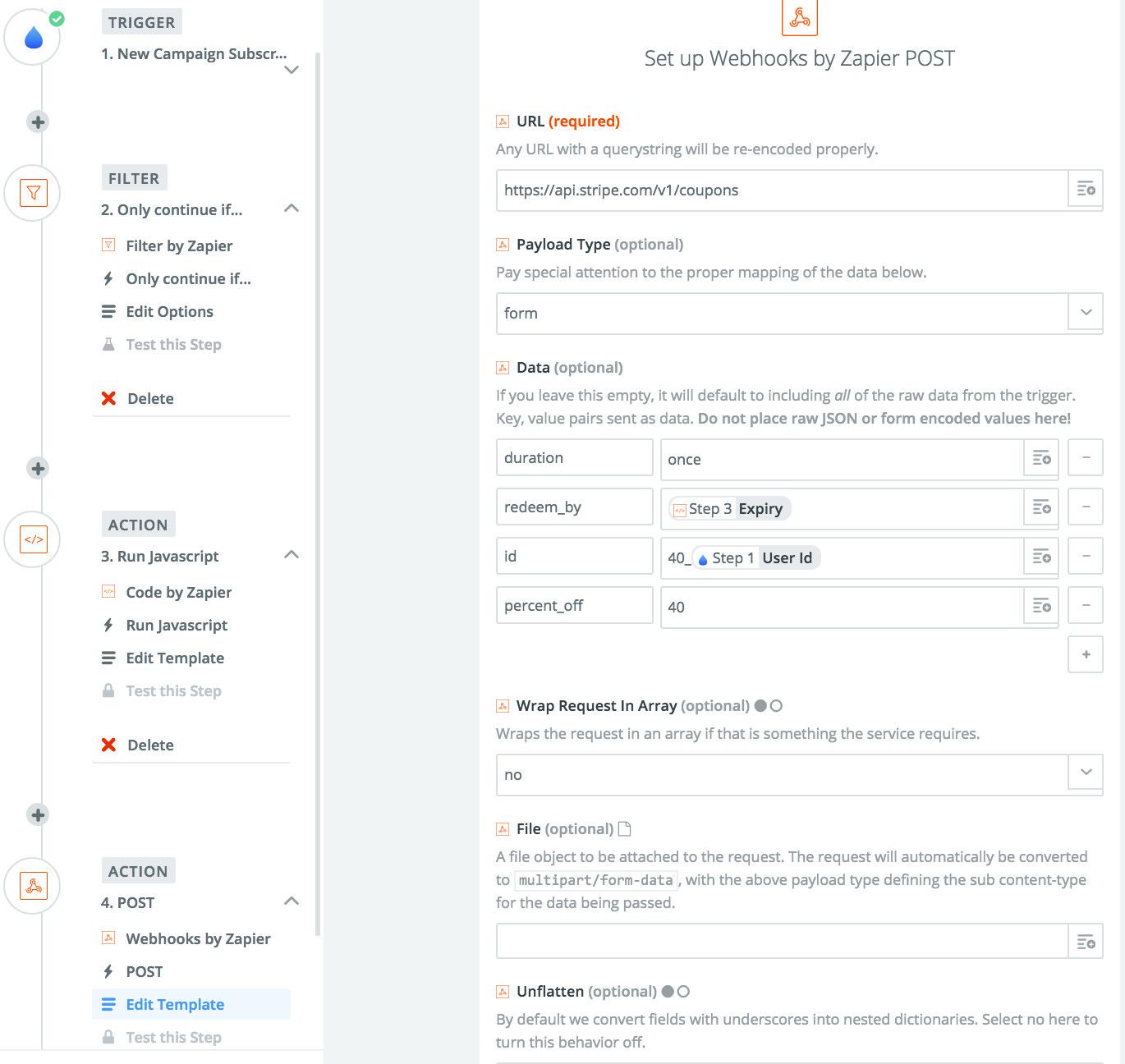
Task: Open the Wrap Request In Array dropdown
Action: tap(1086, 773)
